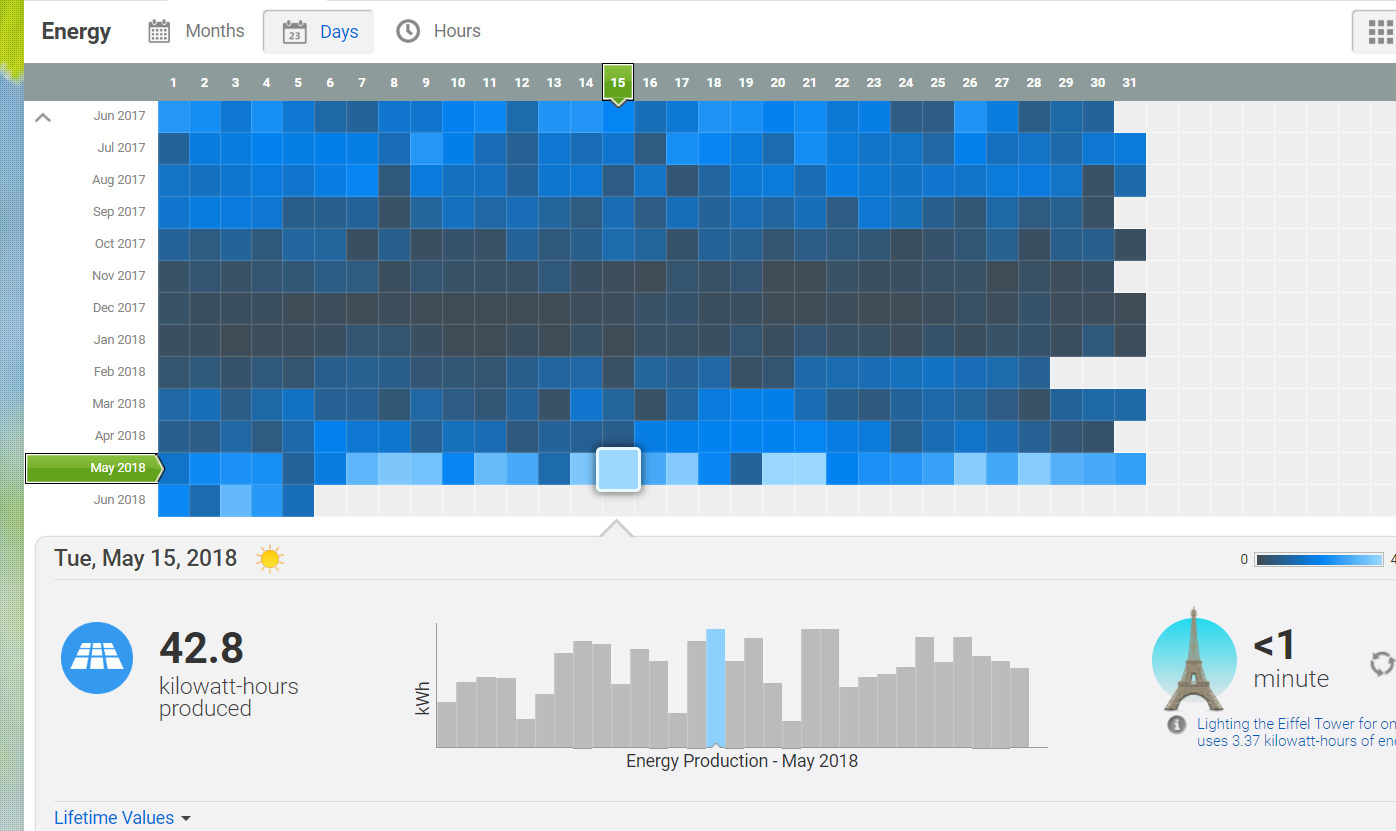Click the calendar icon beside Months
The image size is (1396, 831).
[159, 31]
